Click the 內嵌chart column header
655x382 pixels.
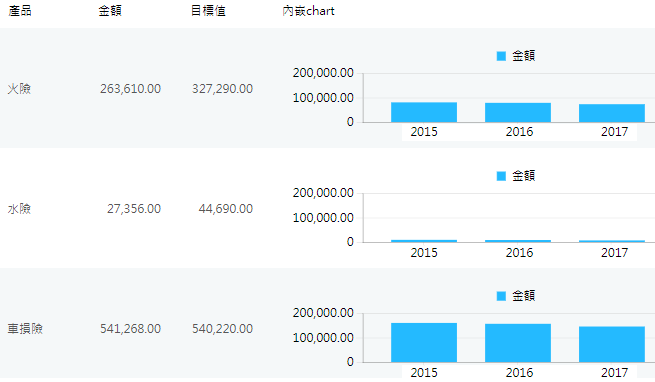[308, 11]
